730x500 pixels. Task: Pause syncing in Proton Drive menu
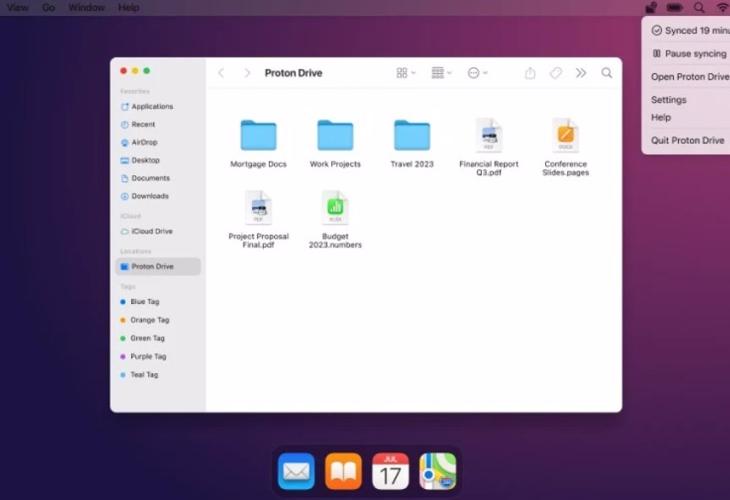click(688, 54)
